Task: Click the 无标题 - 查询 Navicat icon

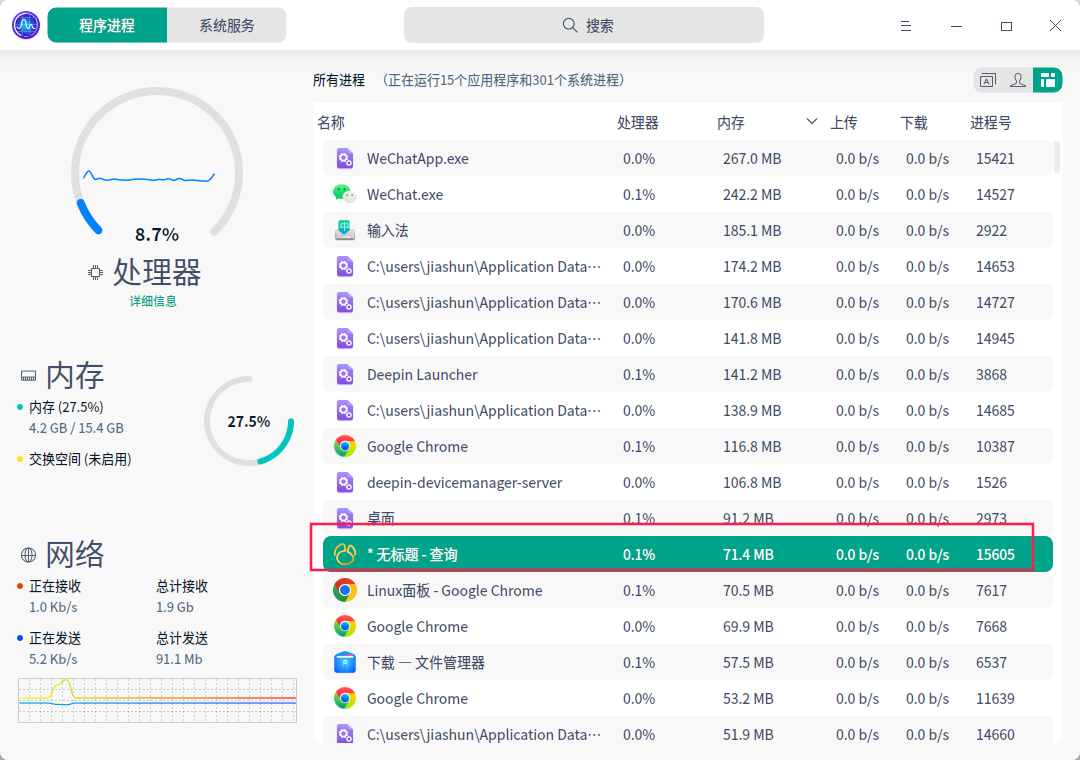Action: point(345,555)
